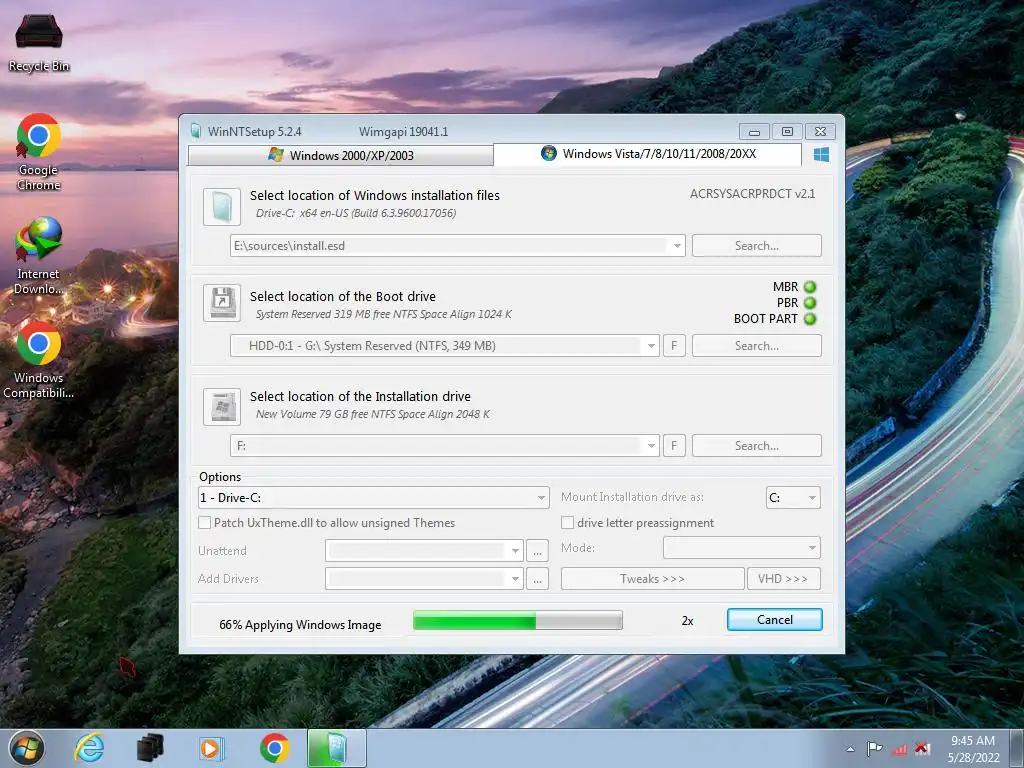The height and width of the screenshot is (768, 1024).
Task: Enable drive letter preassignment checkbox
Action: [568, 523]
